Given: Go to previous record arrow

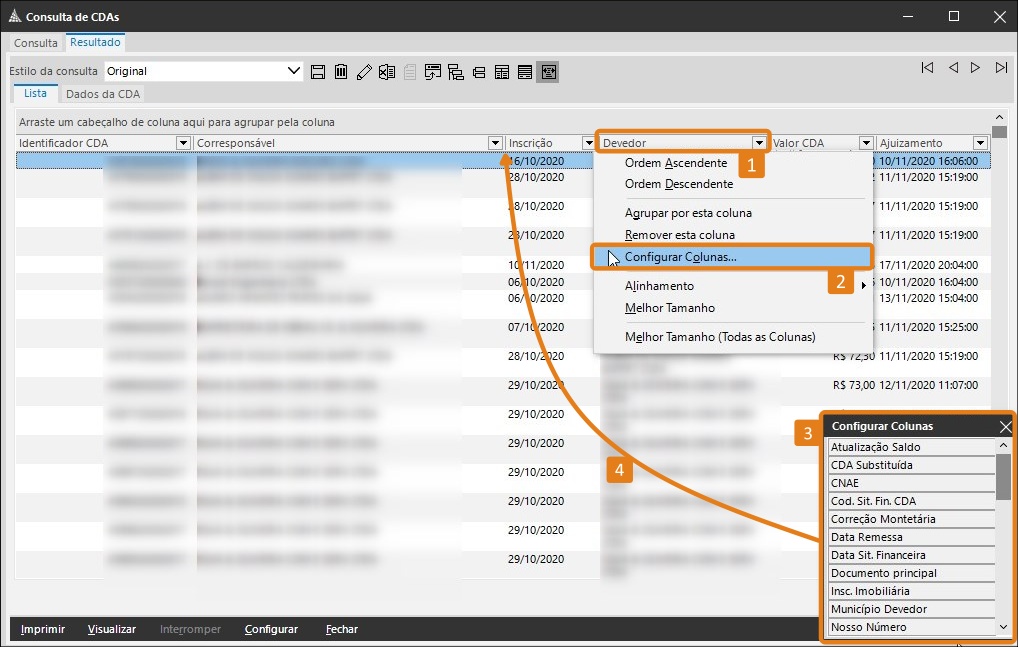Looking at the screenshot, I should pos(953,68).
